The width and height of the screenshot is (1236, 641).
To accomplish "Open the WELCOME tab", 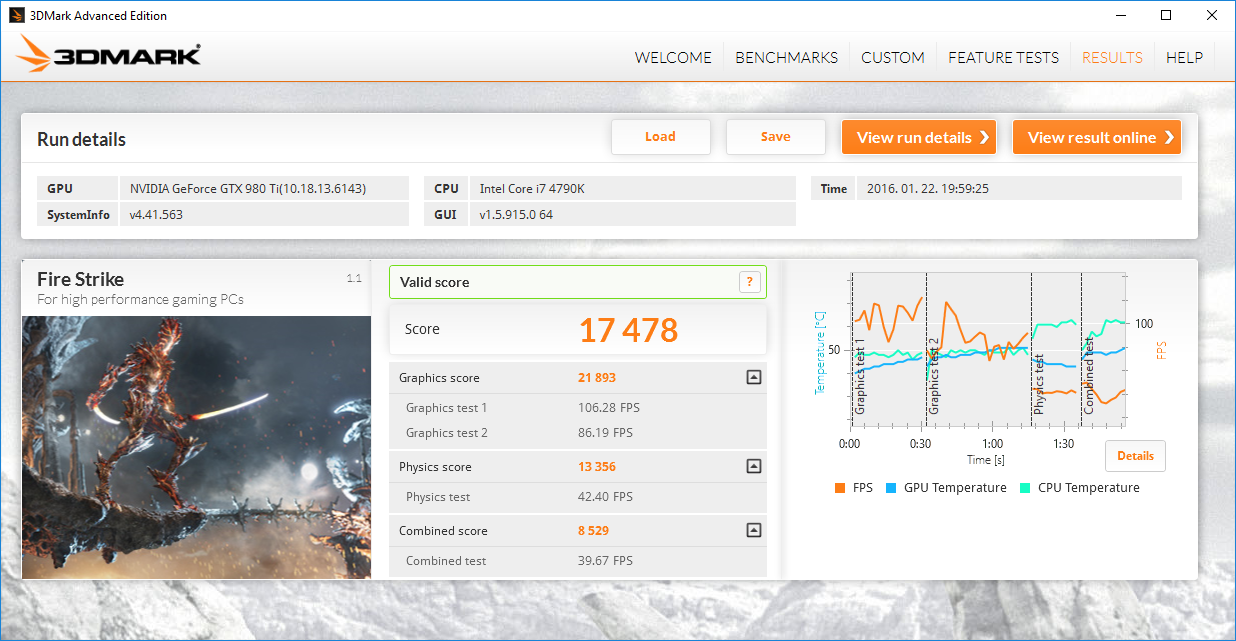I will [673, 57].
